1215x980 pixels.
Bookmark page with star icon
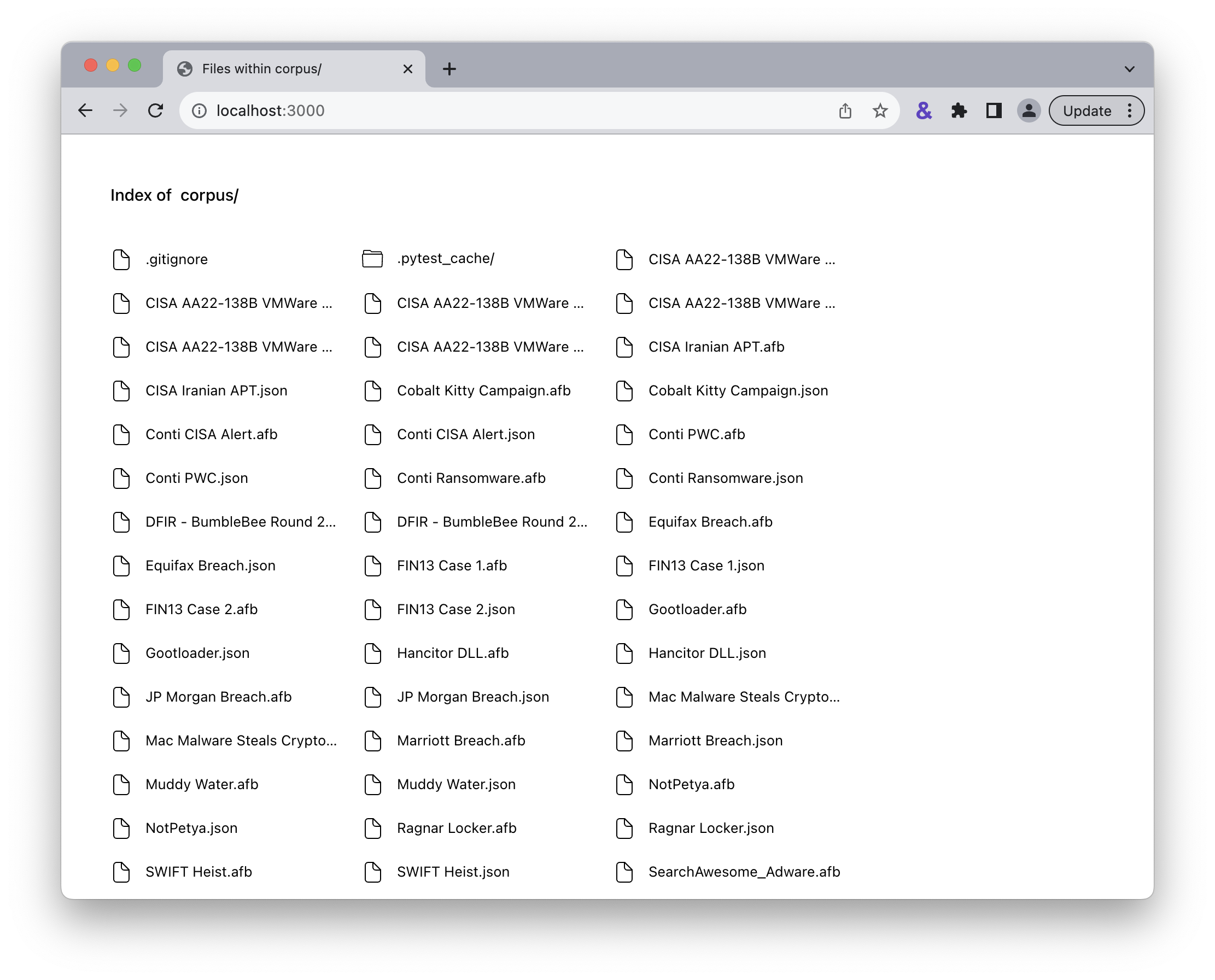[x=880, y=110]
